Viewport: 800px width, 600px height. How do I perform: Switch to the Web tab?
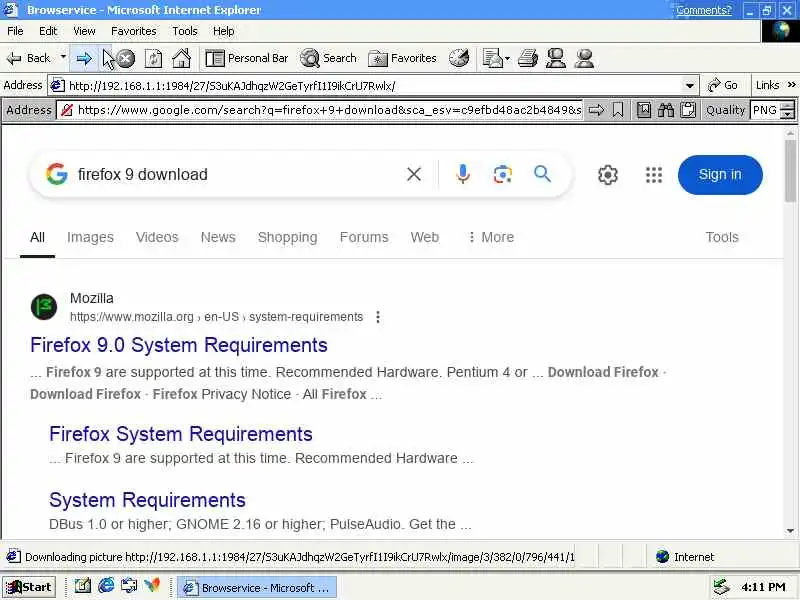[424, 237]
